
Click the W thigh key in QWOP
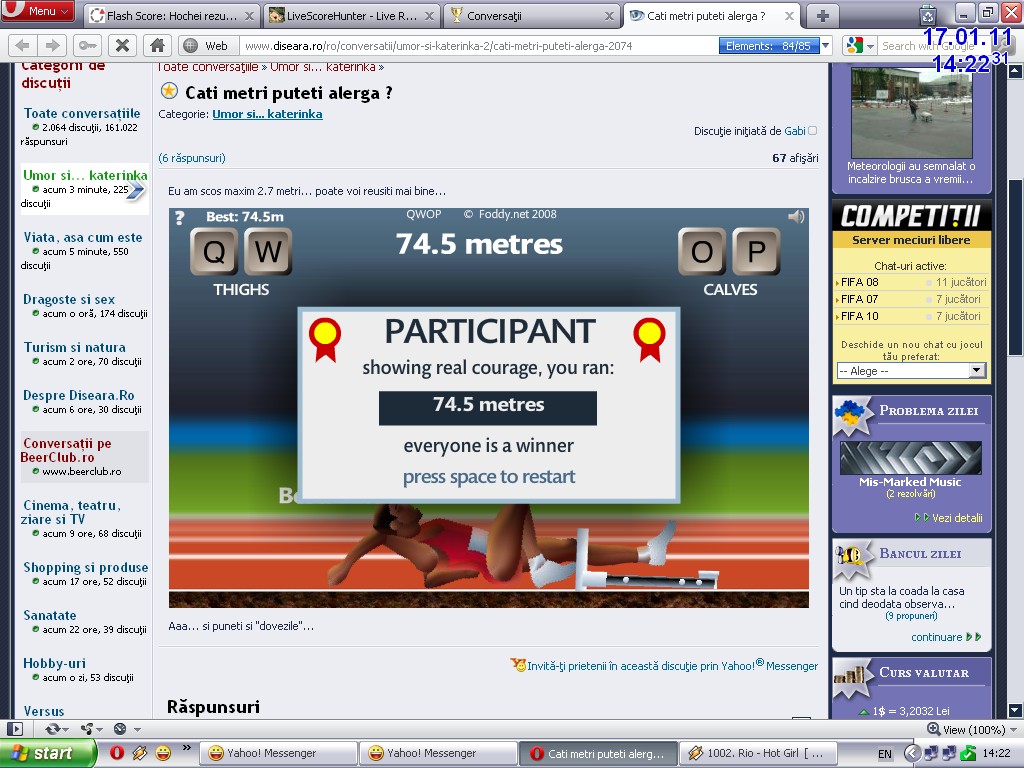tap(268, 251)
